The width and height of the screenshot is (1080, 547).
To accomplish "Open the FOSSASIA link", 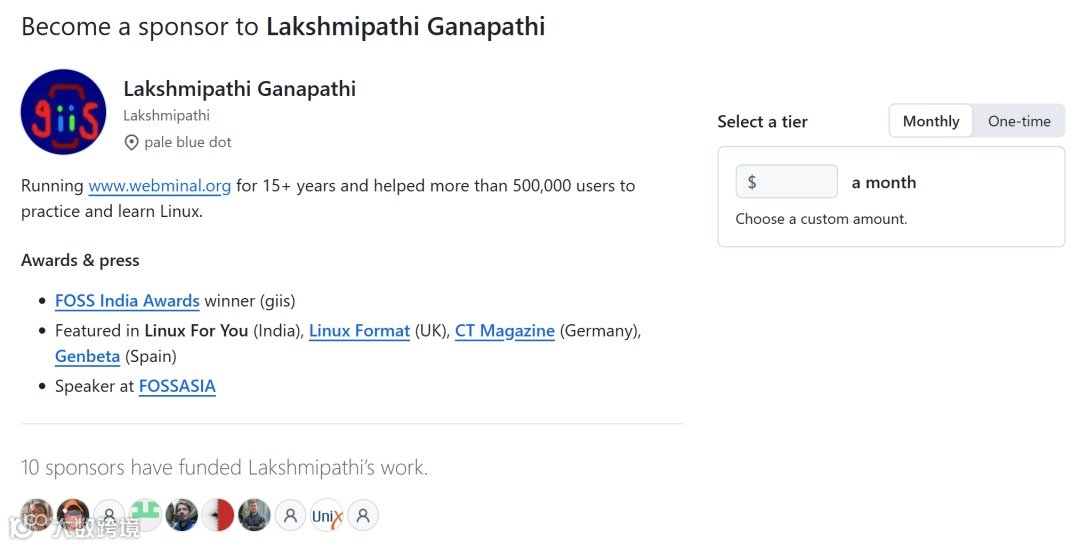I will (x=177, y=386).
